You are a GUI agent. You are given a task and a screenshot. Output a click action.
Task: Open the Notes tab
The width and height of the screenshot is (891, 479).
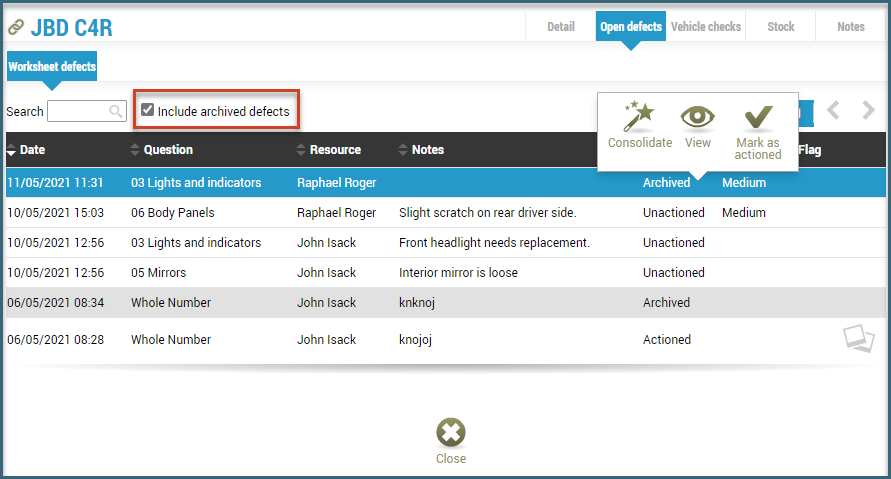point(851,27)
